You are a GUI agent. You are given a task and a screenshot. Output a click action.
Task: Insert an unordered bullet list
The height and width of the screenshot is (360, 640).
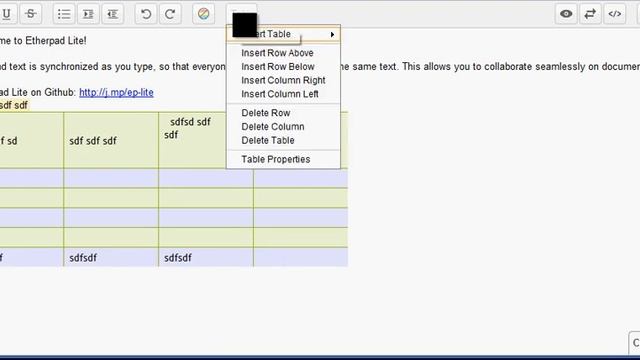click(64, 14)
